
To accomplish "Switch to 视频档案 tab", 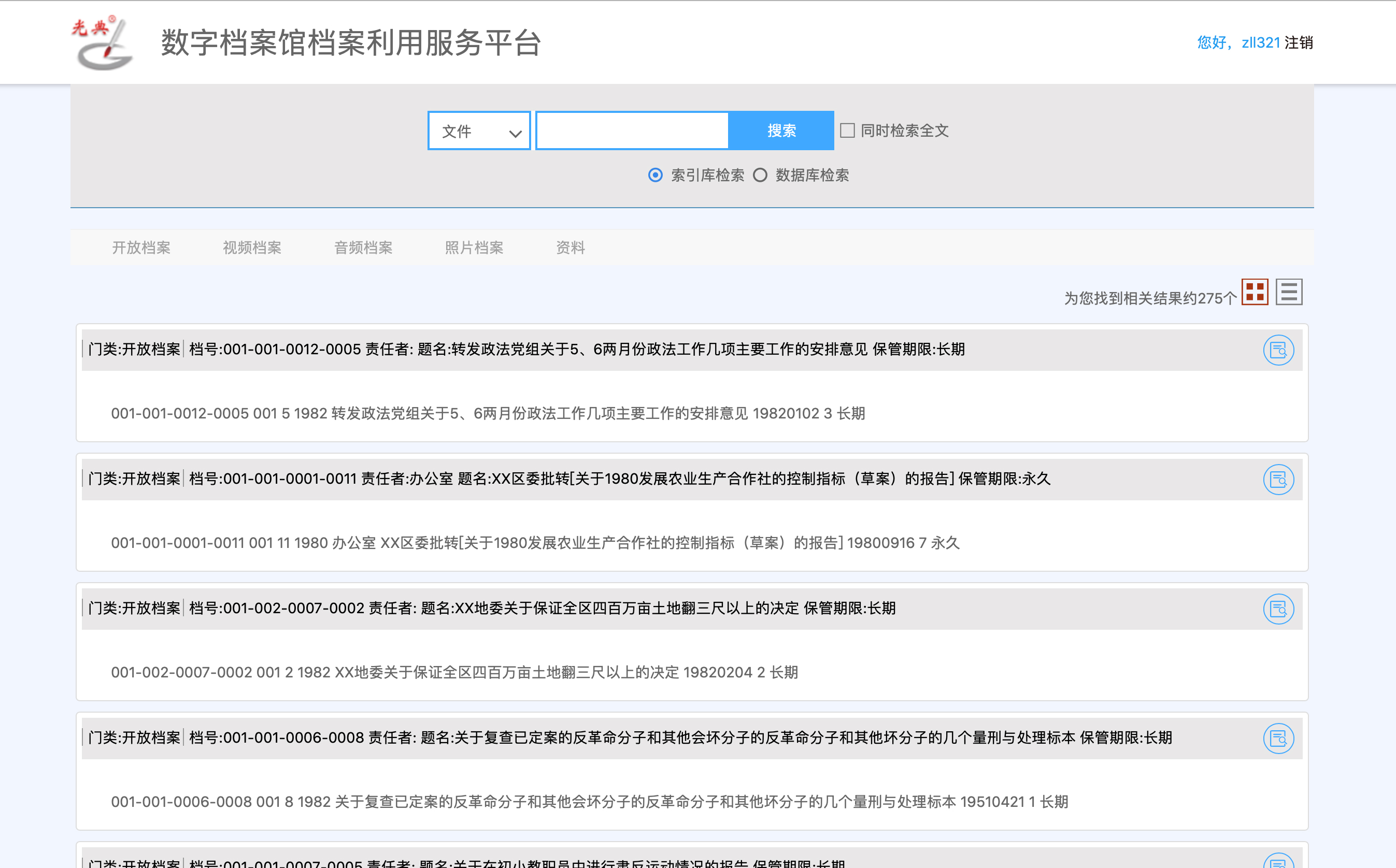I will pyautogui.click(x=252, y=248).
